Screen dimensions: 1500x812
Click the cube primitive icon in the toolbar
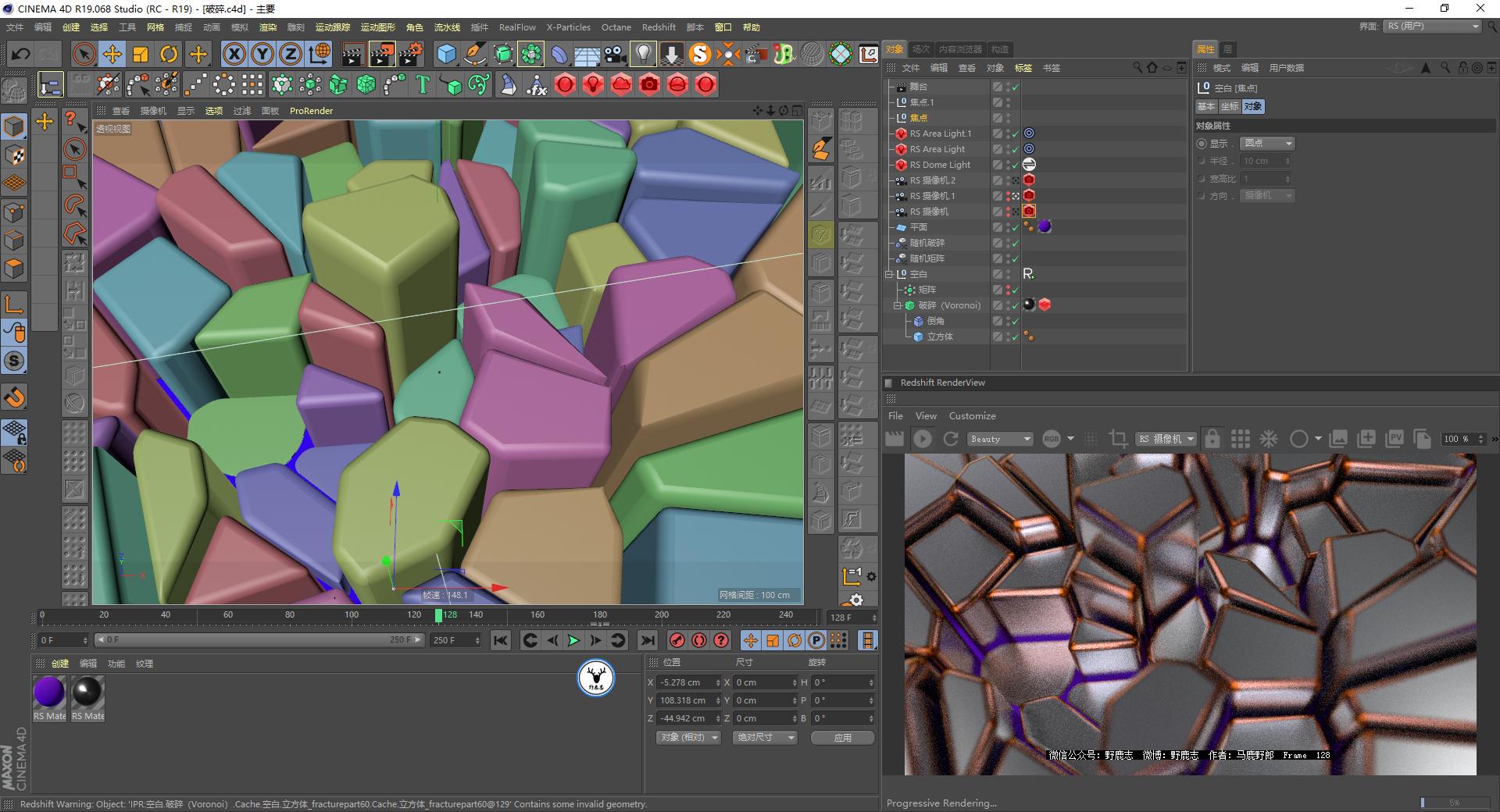[x=446, y=54]
